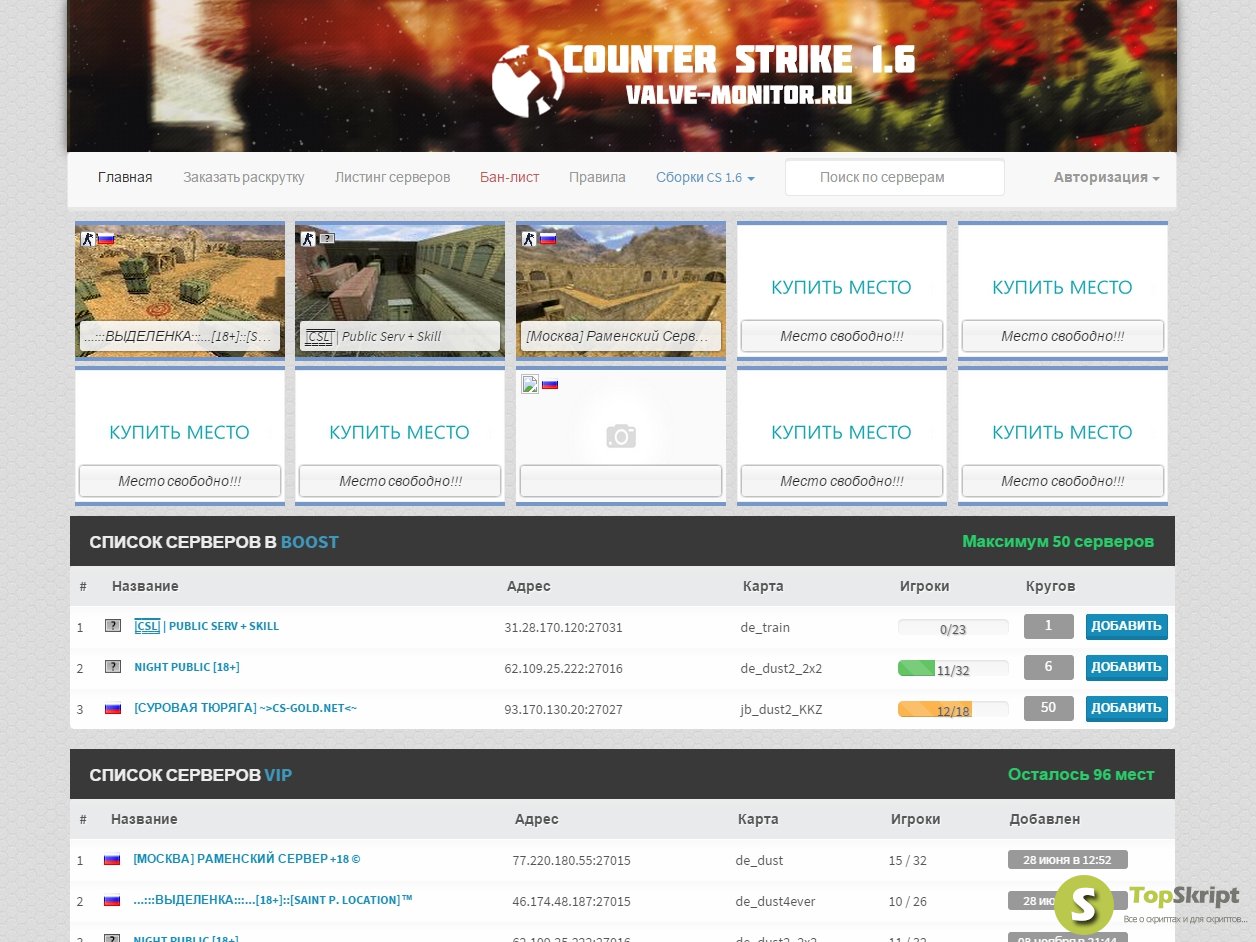Open the ВЫДЕЛЕНКА de_dust map thumbnail
Screen dimensions: 1256x942
pyautogui.click(x=180, y=290)
